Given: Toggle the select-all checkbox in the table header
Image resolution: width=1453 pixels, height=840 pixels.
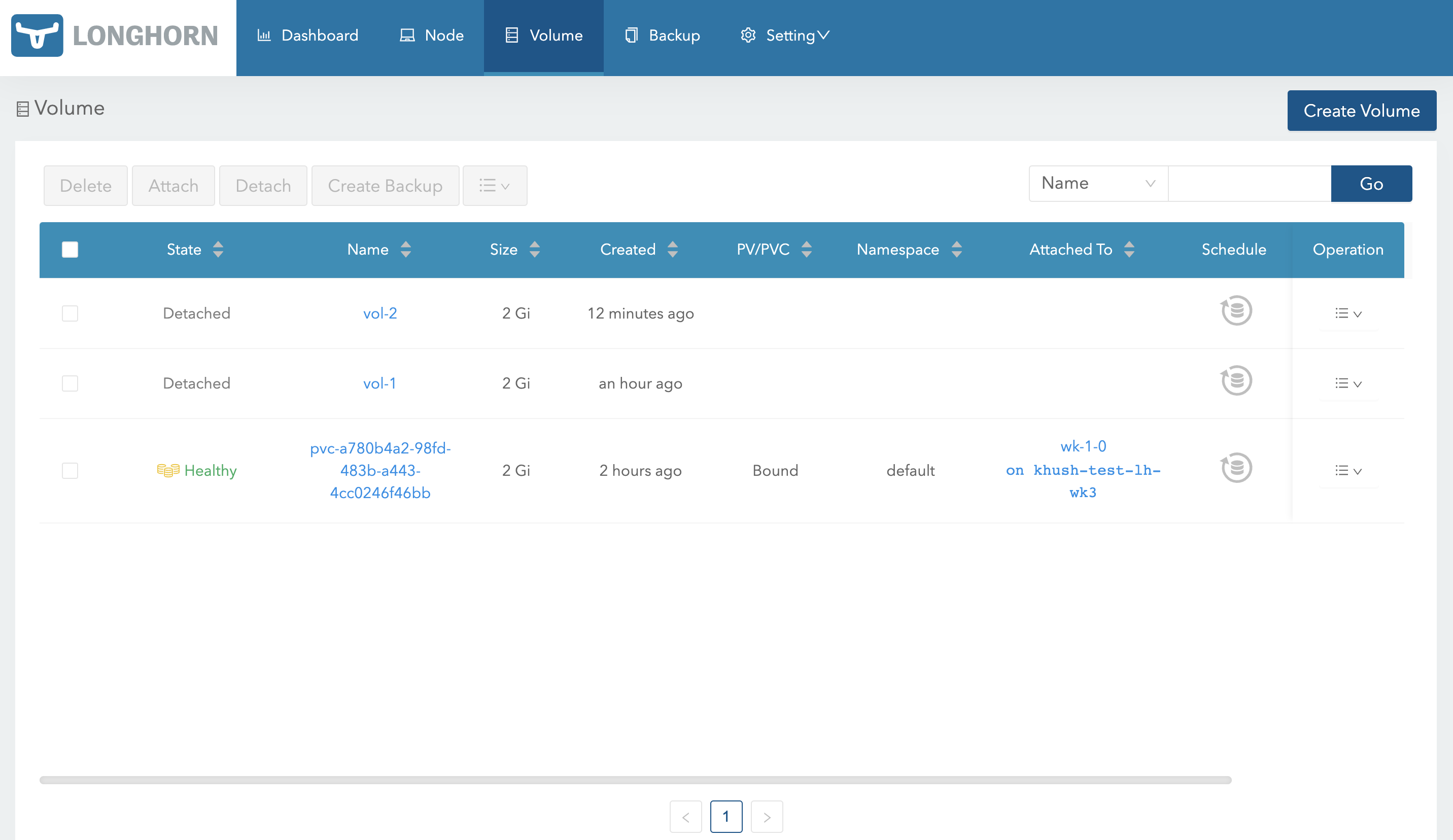Looking at the screenshot, I should pos(70,249).
